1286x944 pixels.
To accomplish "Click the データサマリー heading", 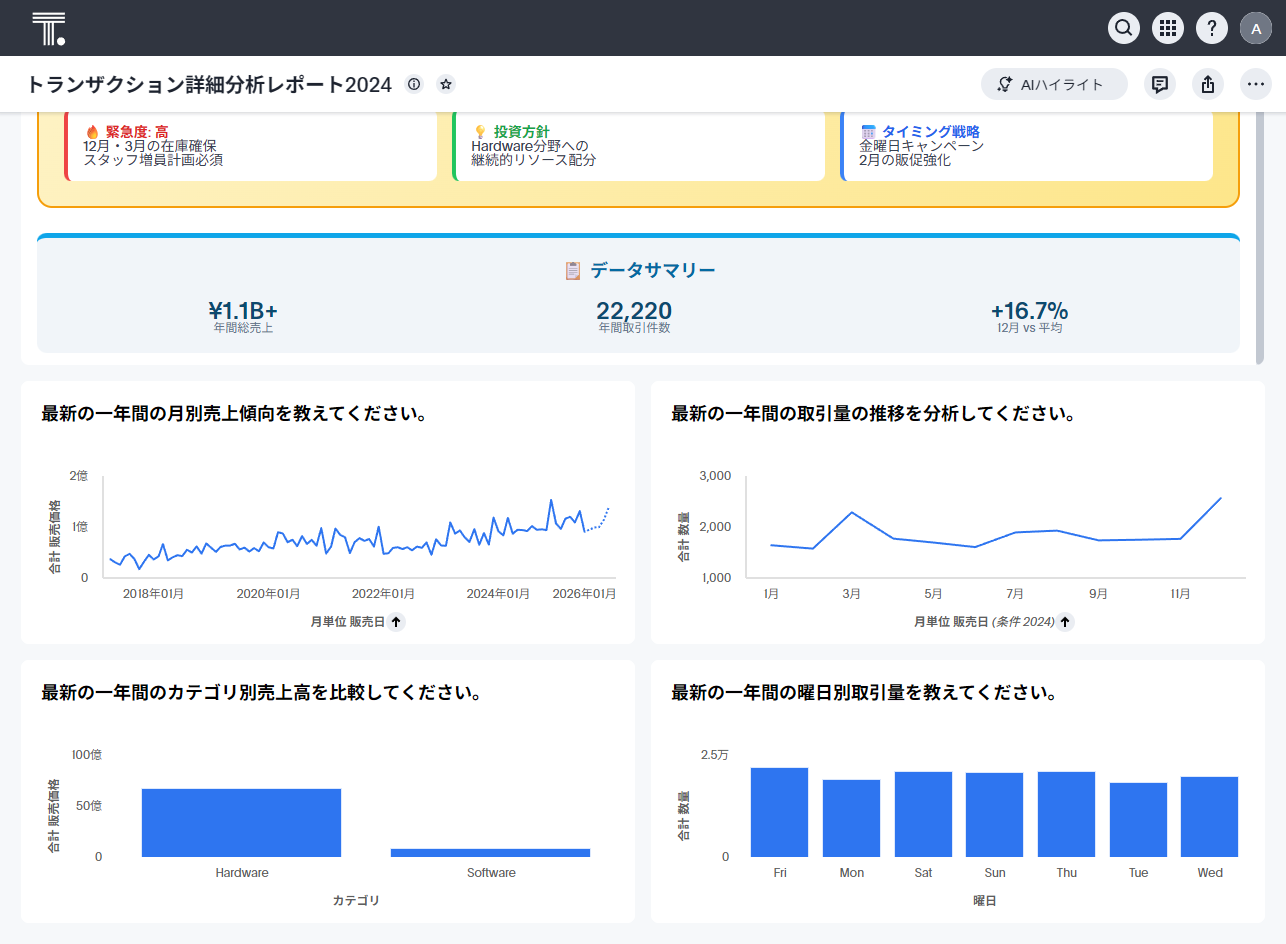I will 653,270.
